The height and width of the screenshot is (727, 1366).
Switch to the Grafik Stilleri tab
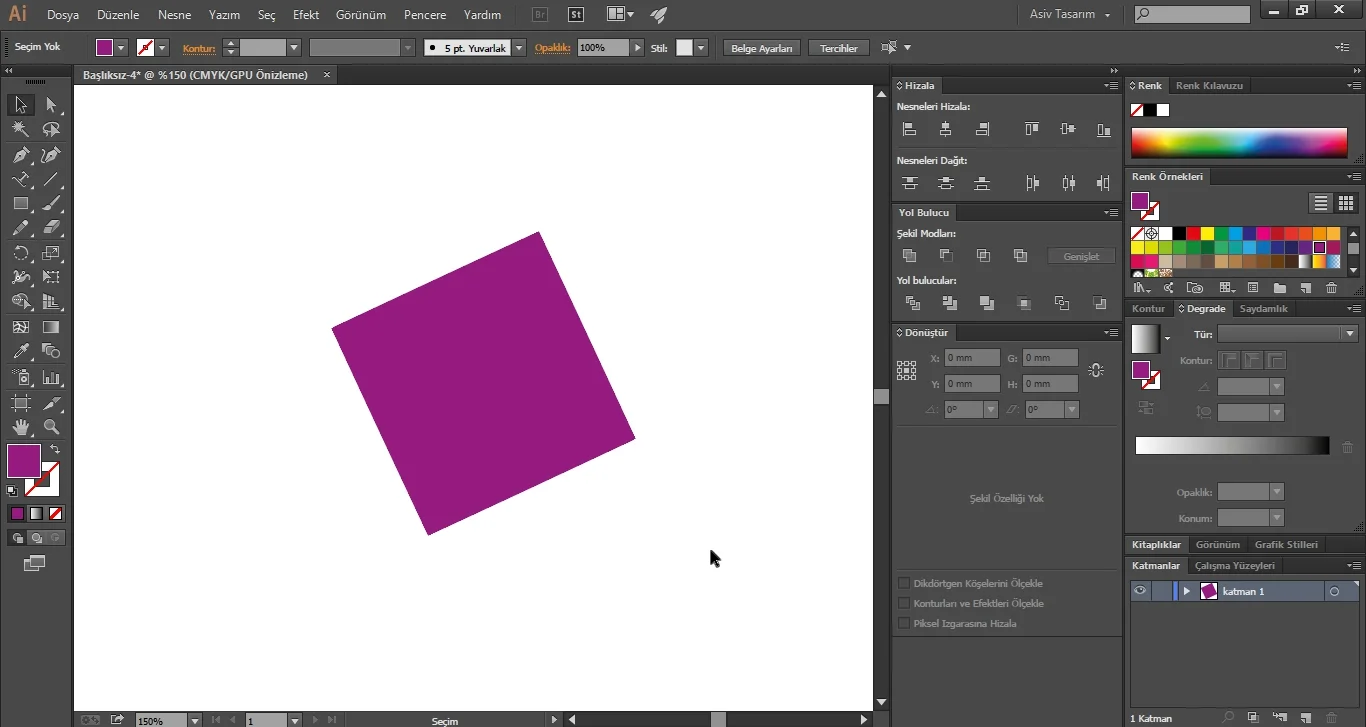(1286, 545)
